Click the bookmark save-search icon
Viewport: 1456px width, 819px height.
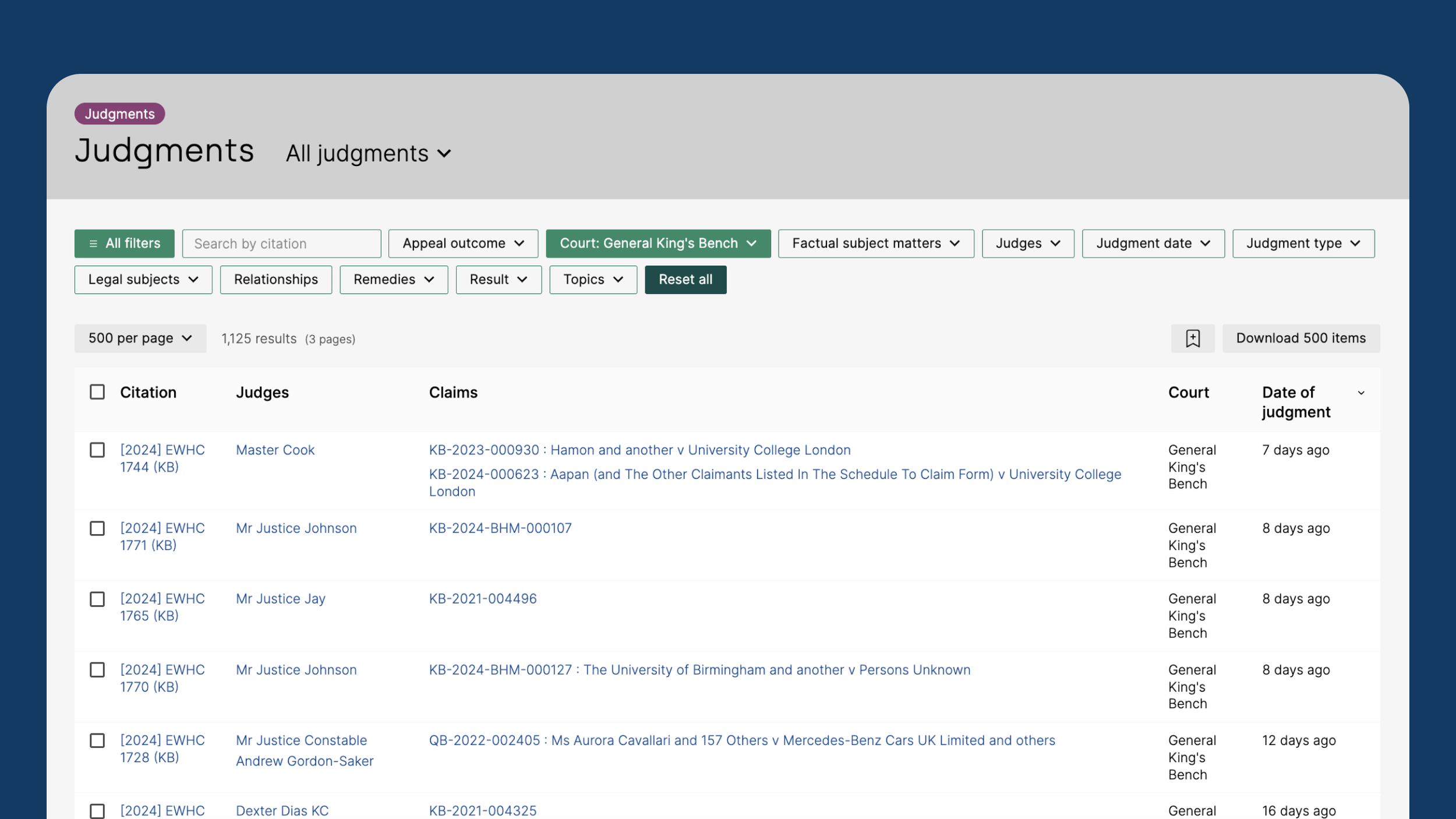click(x=1192, y=338)
